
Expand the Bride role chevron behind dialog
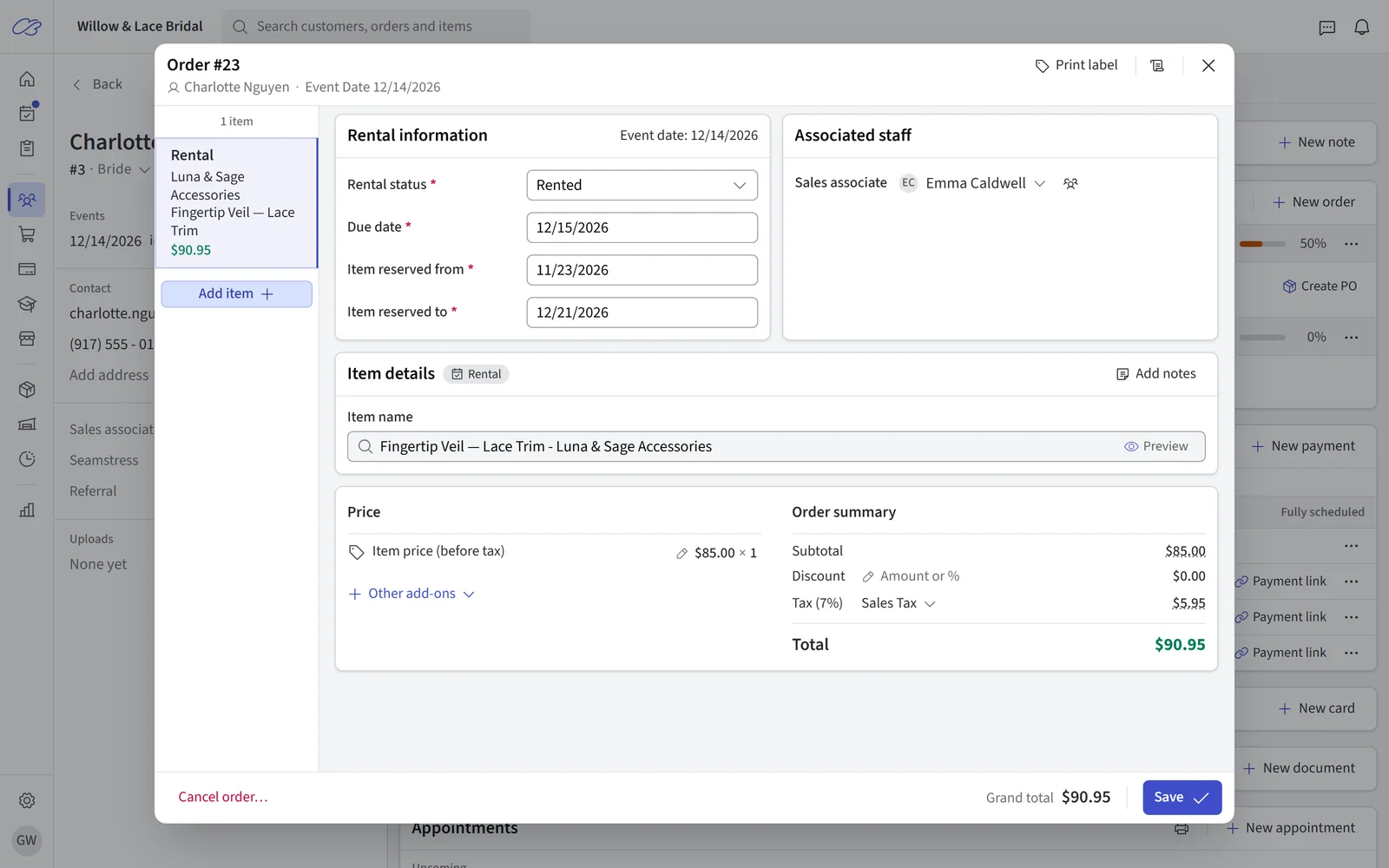tap(144, 169)
